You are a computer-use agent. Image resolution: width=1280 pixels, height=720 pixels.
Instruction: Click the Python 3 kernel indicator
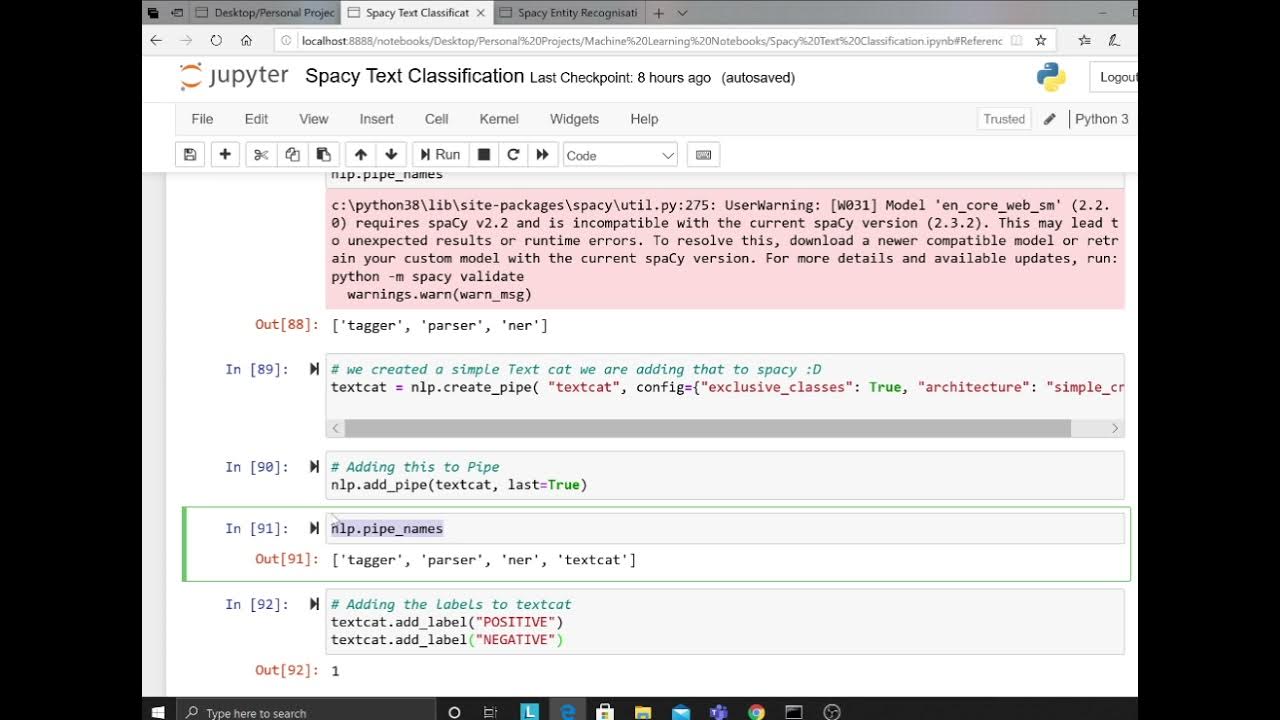[x=1101, y=119]
